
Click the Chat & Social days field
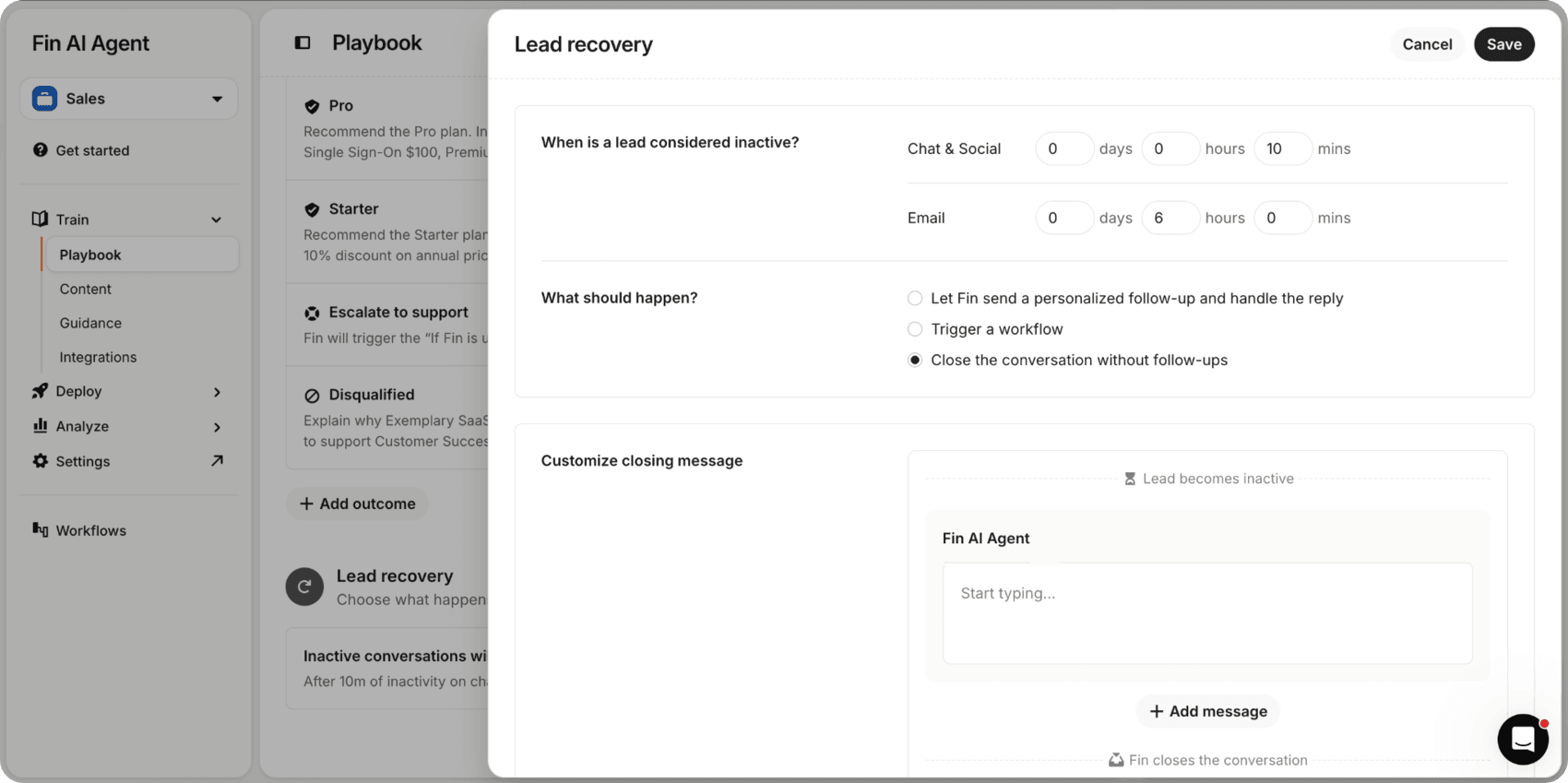(1063, 148)
